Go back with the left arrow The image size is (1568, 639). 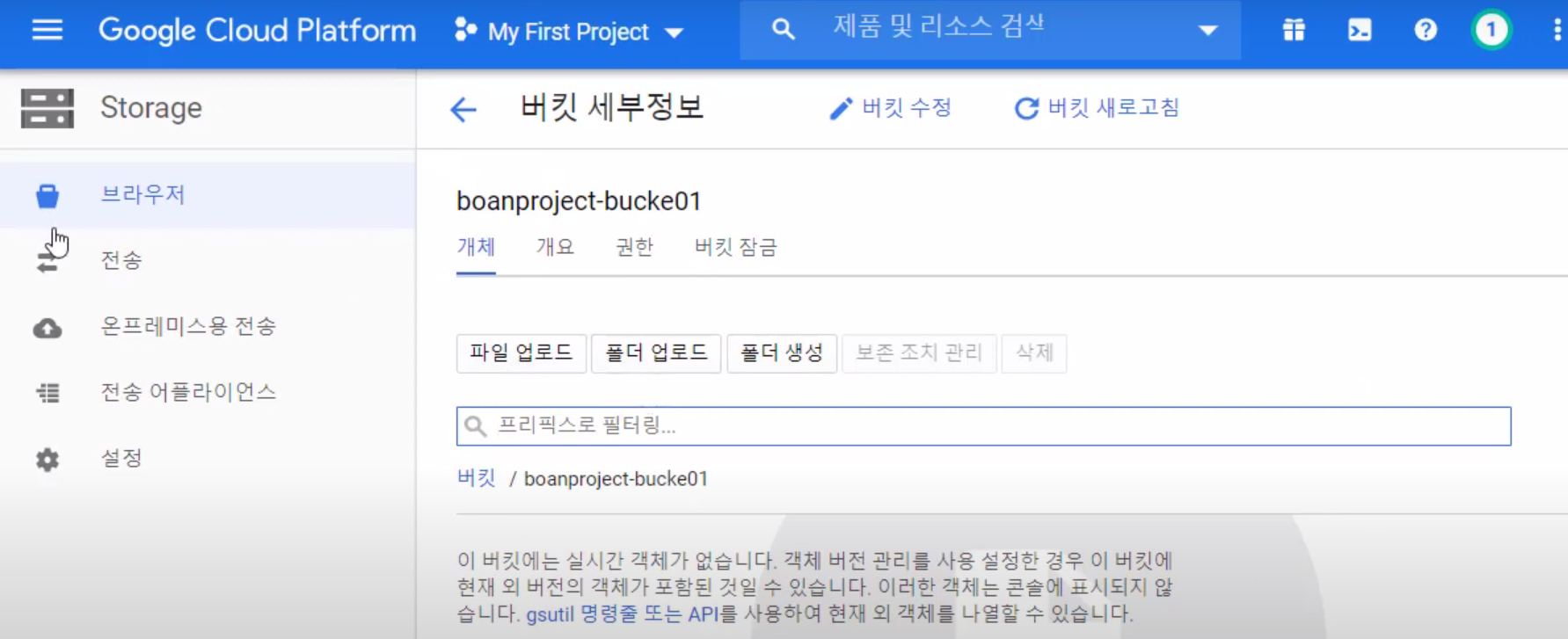[x=463, y=109]
